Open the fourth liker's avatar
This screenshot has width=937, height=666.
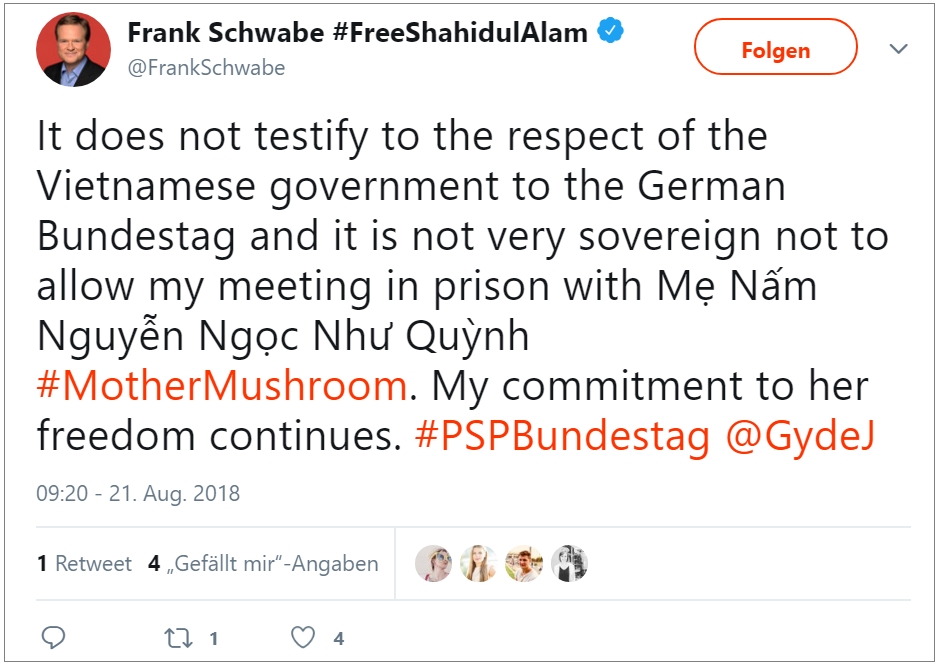point(567,564)
